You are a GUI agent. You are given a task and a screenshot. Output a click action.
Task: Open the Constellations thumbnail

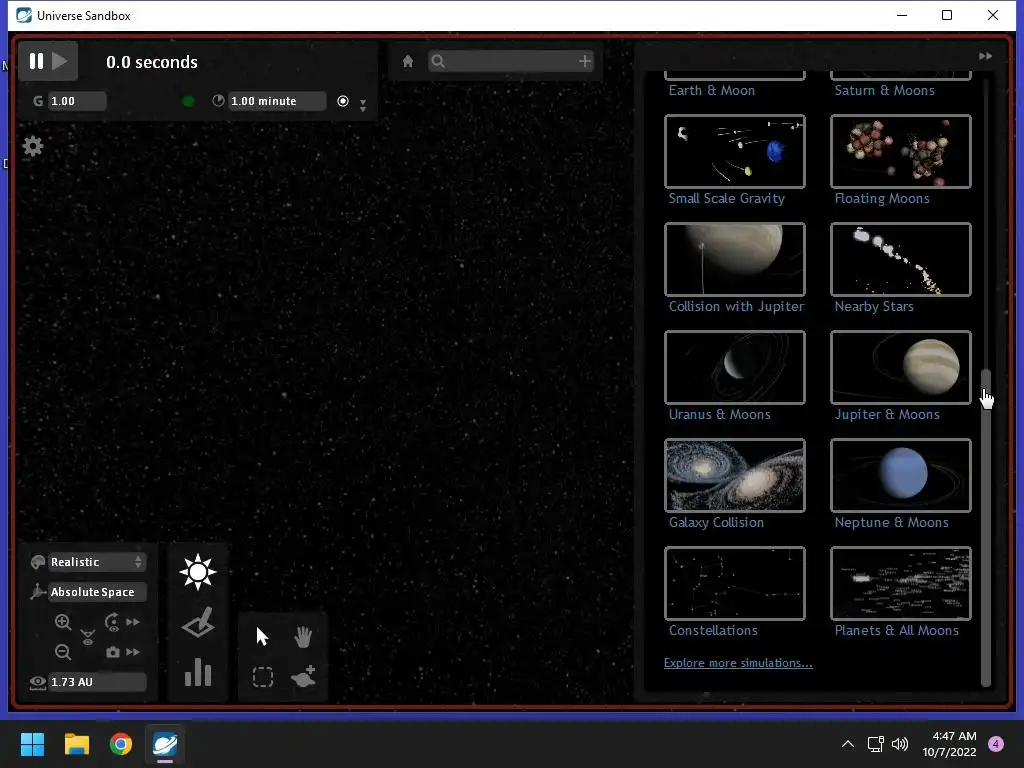point(735,583)
